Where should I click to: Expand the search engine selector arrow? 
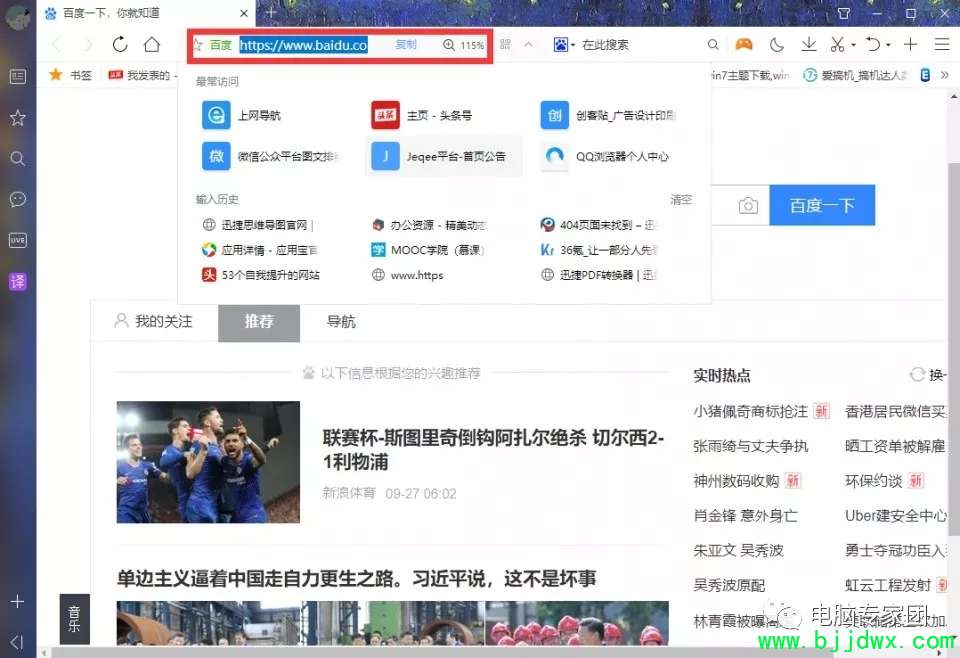click(x=573, y=45)
